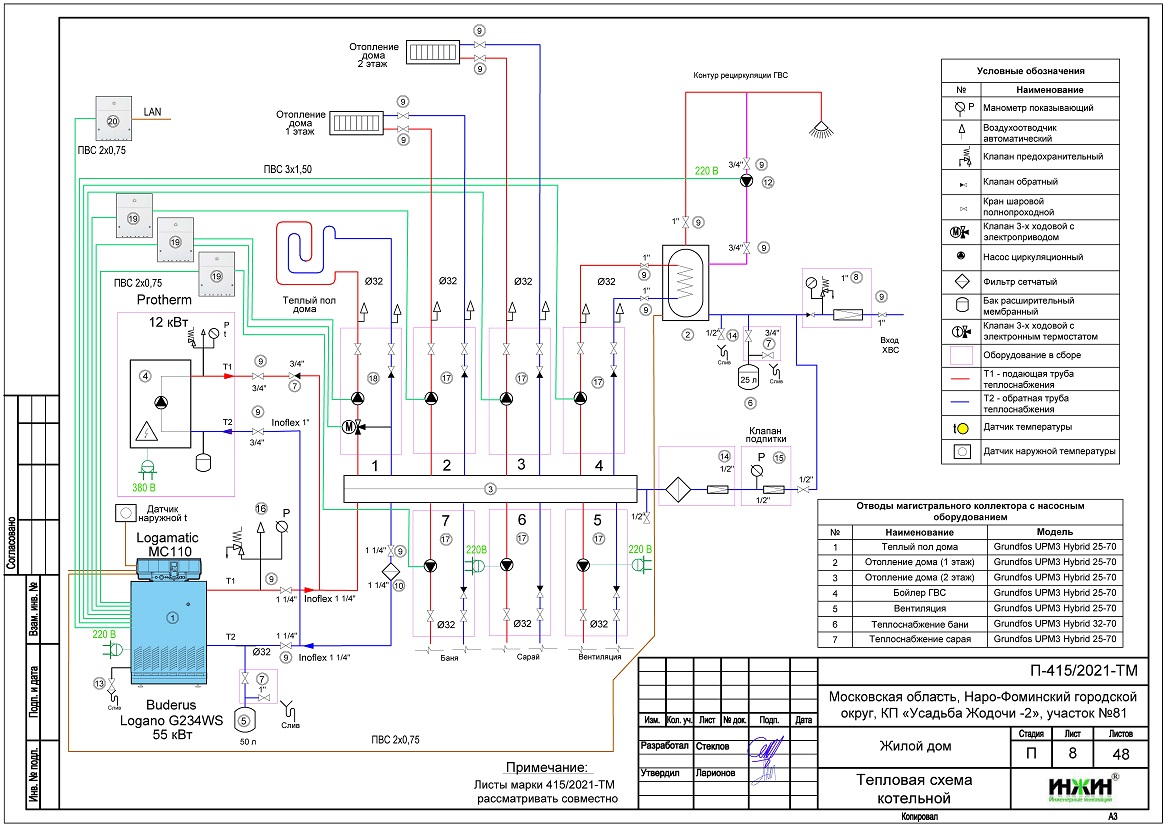Click the pump symbol inside Protherm boiler
Image resolution: width=1166 pixels, height=824 pixels.
[x=160, y=401]
